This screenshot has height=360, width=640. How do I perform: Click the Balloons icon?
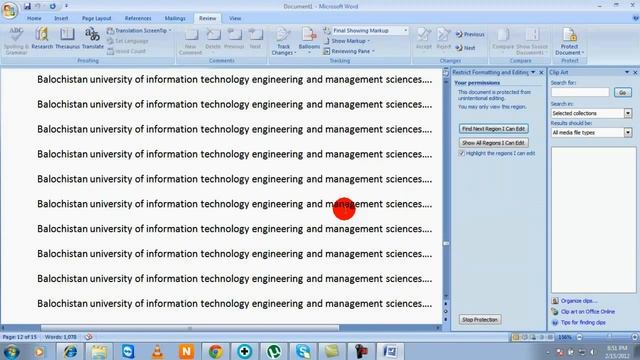[x=309, y=41]
